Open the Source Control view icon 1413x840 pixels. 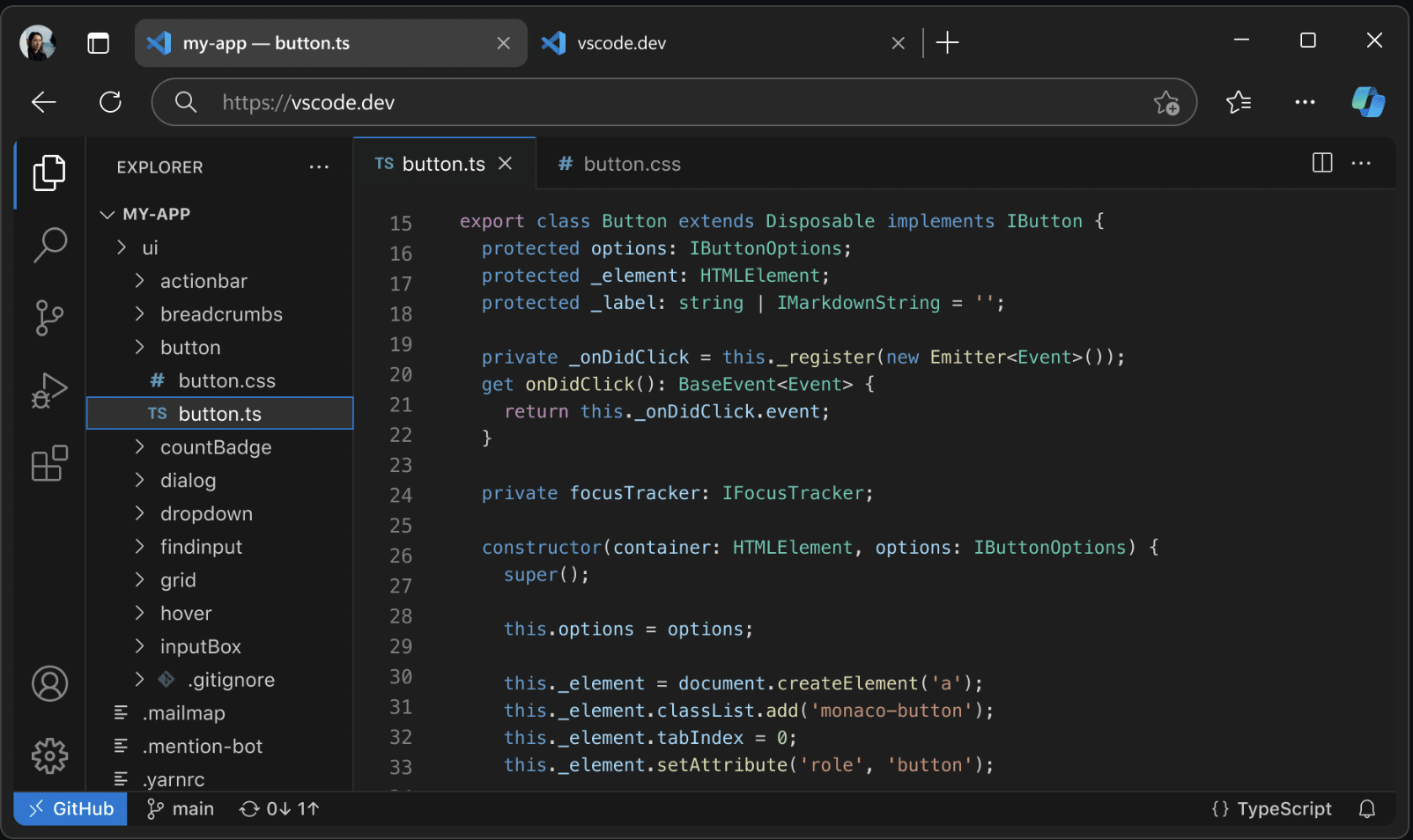click(49, 318)
